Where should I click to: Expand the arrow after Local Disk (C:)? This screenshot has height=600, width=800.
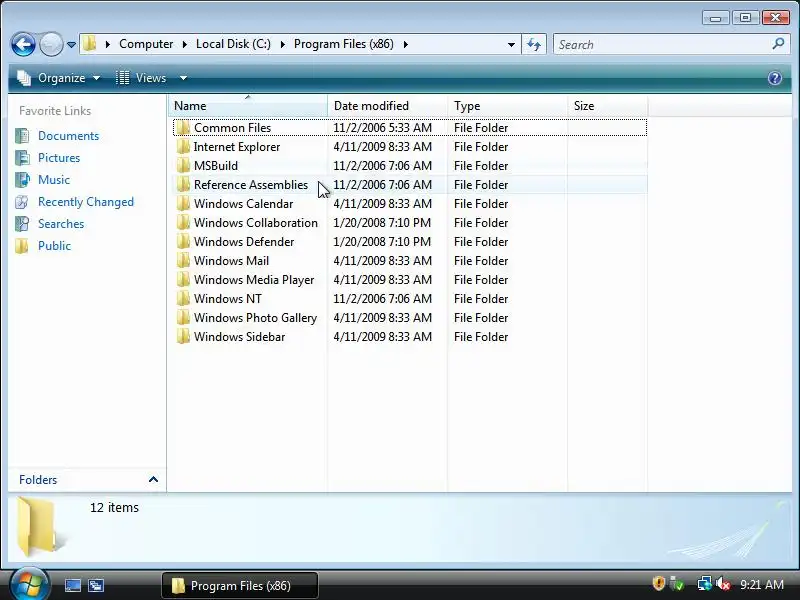pyautogui.click(x=283, y=44)
